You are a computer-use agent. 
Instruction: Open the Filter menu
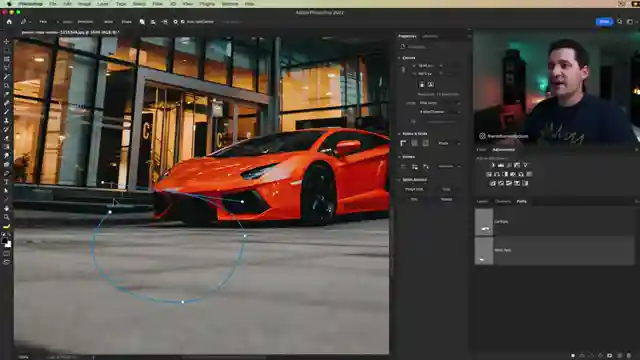coord(157,4)
